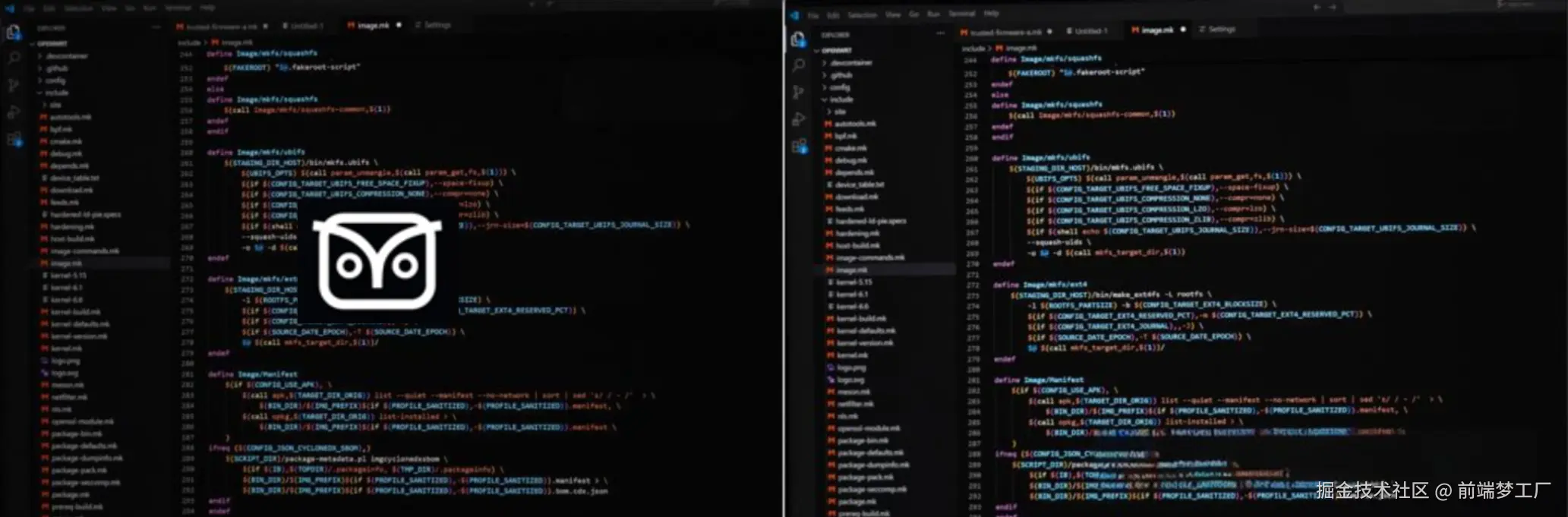This screenshot has width=1568, height=517.
Task: Open kernel-5.15 file in right window explorer
Action: coord(853,282)
